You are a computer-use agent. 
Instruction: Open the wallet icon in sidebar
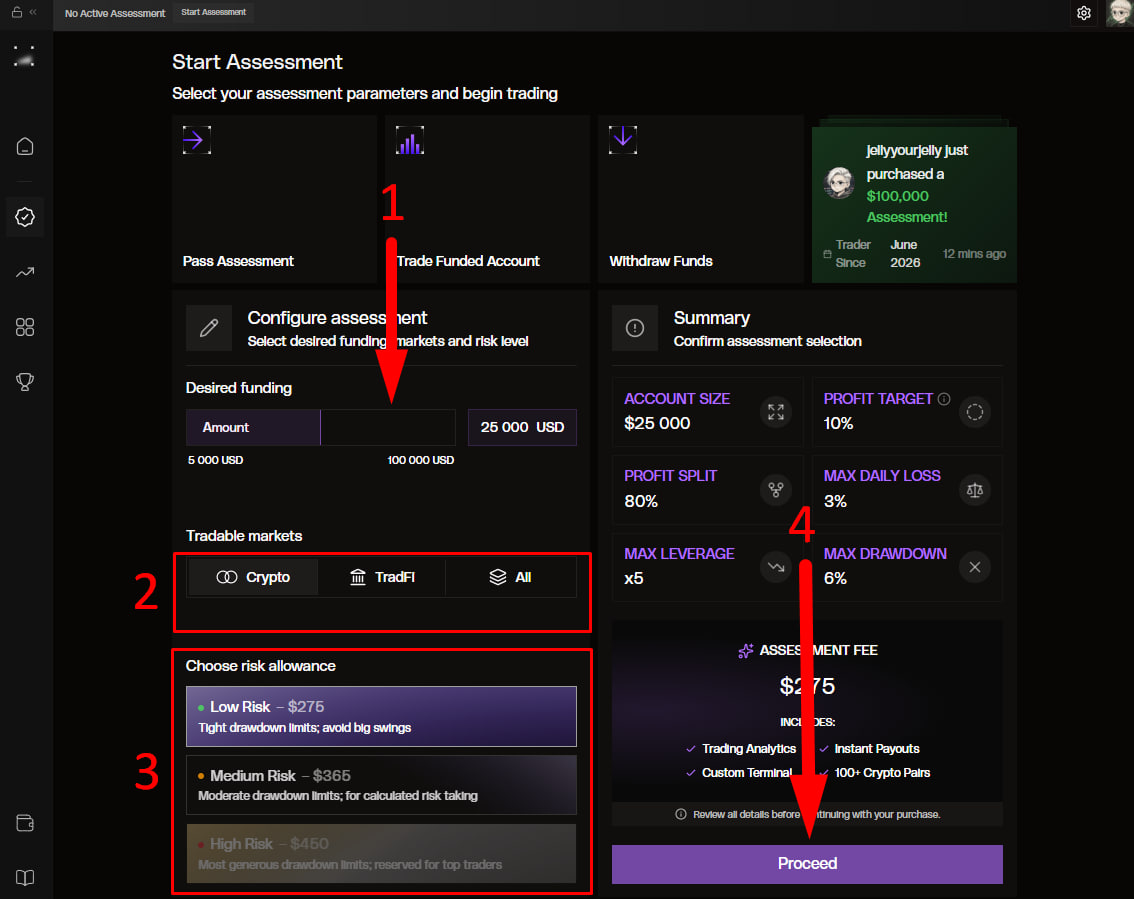coord(25,823)
